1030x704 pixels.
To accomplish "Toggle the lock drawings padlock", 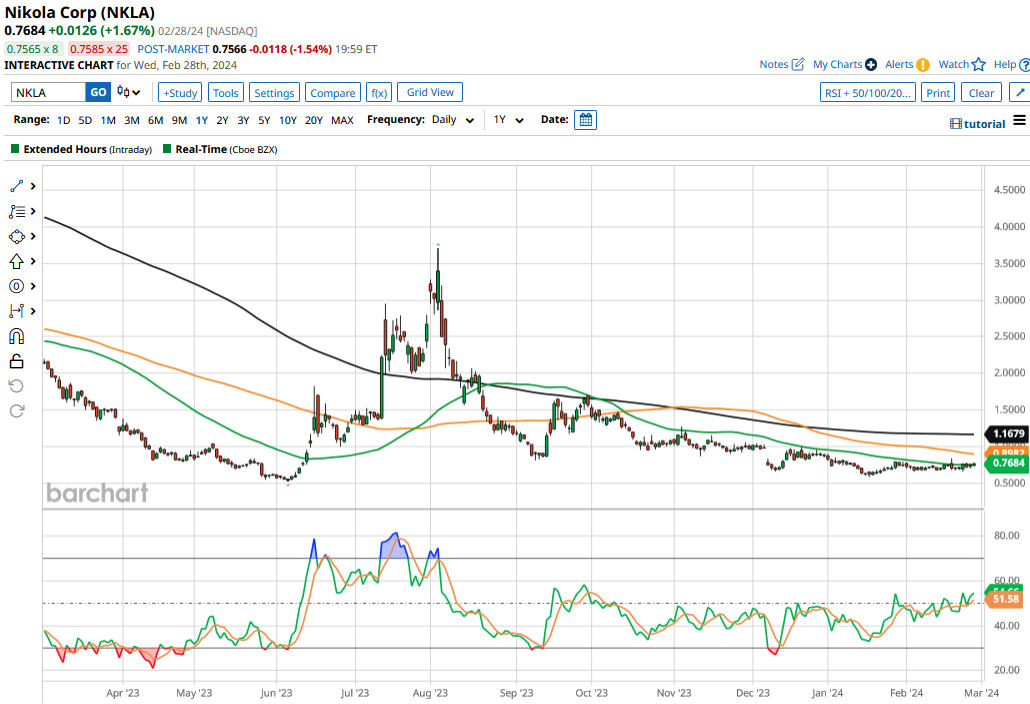I will pos(17,361).
